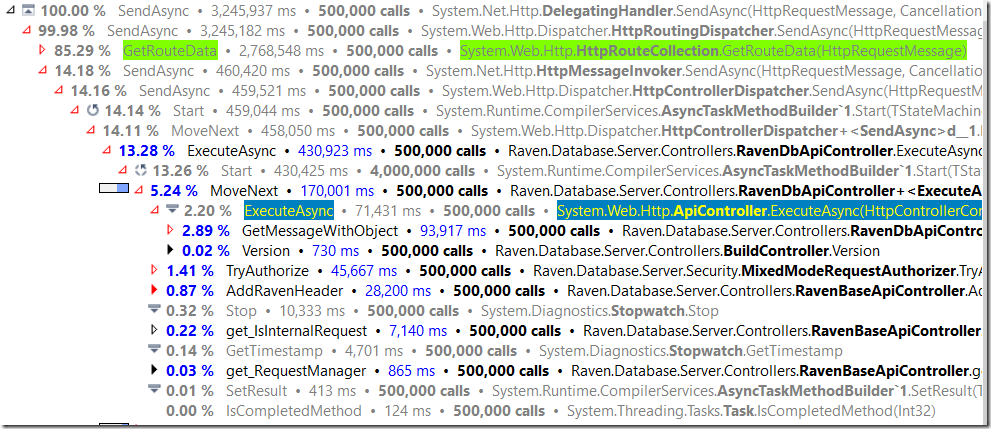Image resolution: width=991 pixels, height=429 pixels.
Task: Click the 459,521 ms value
Action: 269,91
